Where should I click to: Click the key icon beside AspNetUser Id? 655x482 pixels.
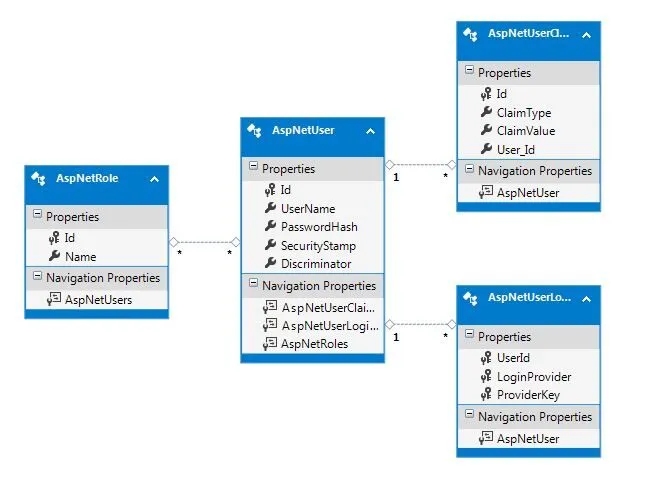click(x=270, y=190)
